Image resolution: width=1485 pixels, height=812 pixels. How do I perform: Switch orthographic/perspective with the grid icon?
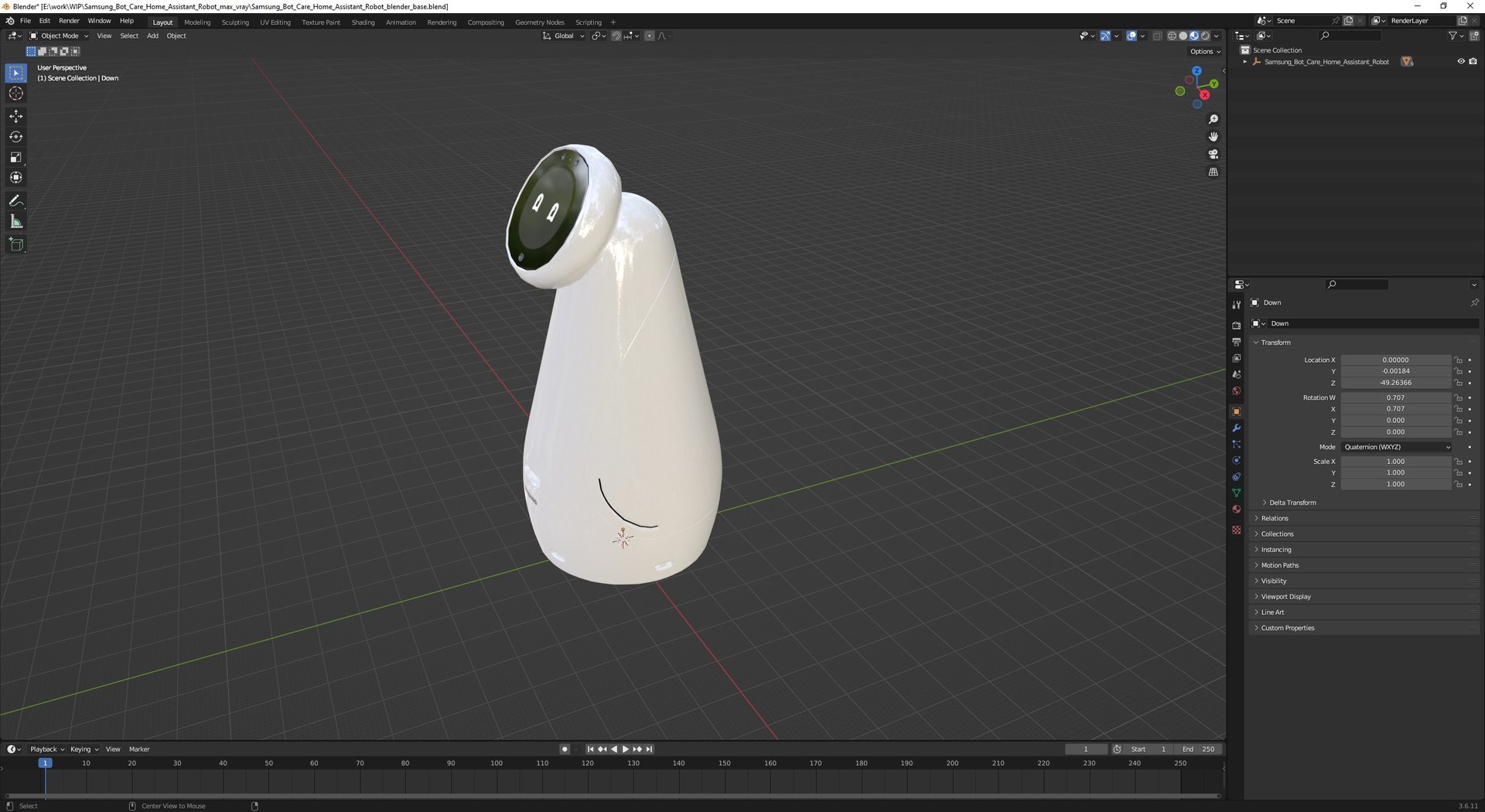point(1213,172)
